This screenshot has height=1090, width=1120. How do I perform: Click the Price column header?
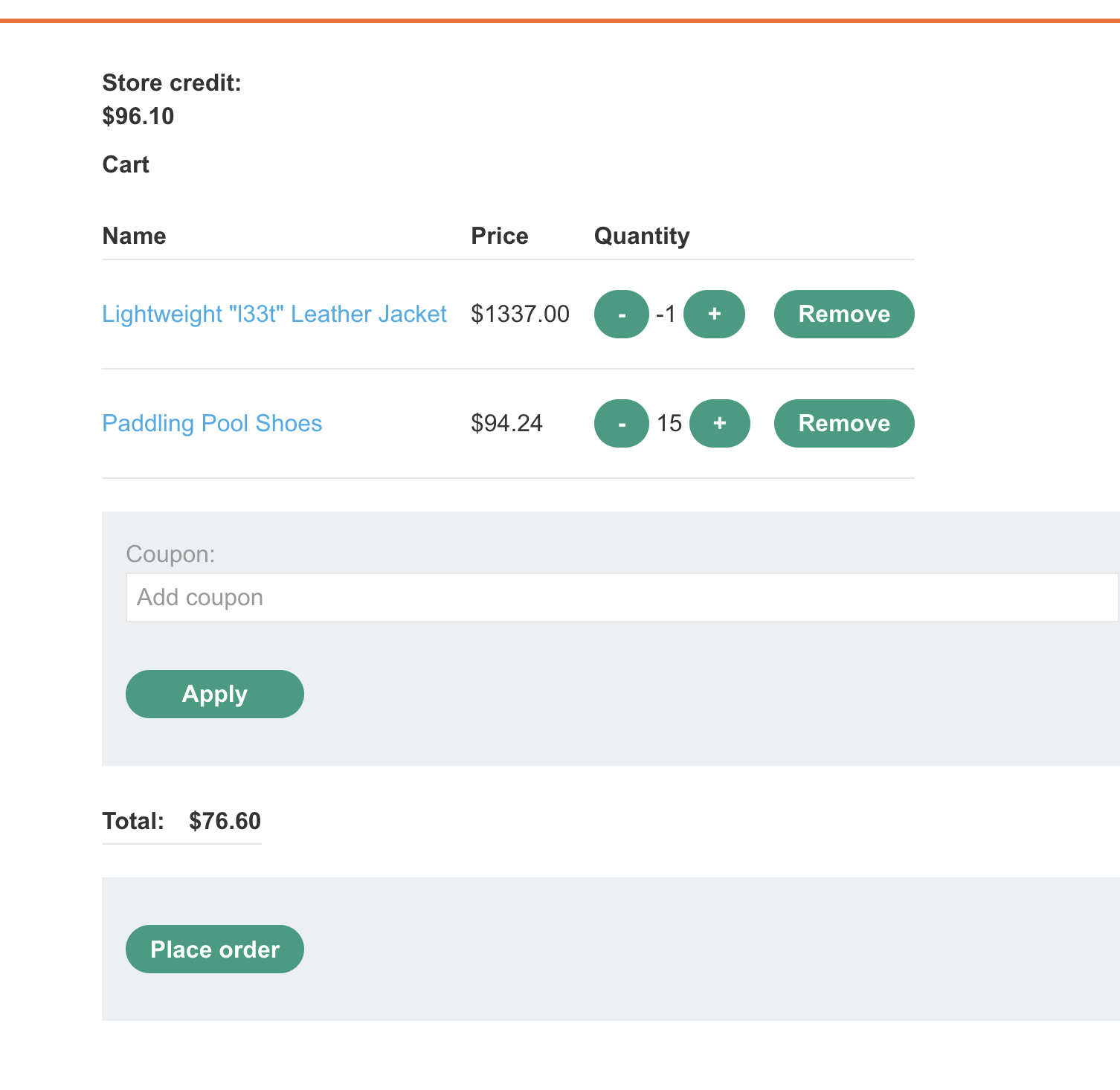tap(500, 236)
